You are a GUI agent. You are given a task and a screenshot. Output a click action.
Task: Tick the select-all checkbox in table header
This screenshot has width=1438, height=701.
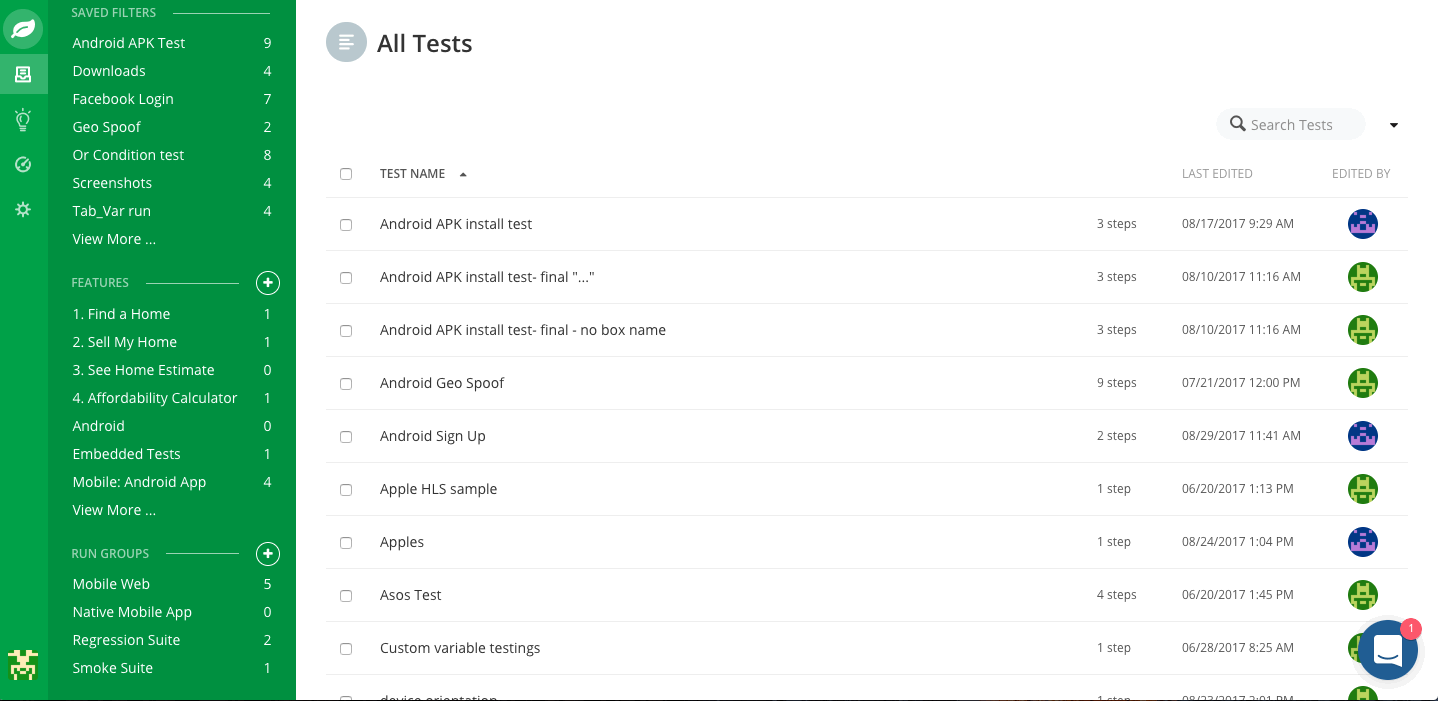[x=346, y=174]
